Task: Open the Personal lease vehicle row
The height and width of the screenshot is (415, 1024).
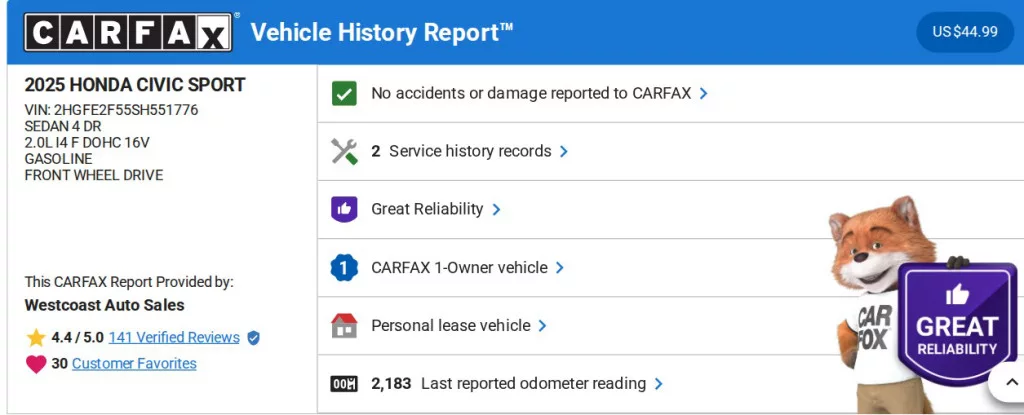Action: point(450,326)
